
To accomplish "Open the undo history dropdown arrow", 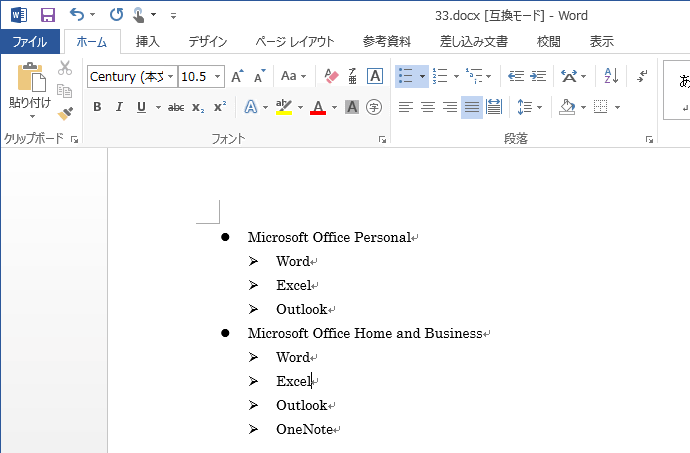I will pyautogui.click(x=92, y=15).
